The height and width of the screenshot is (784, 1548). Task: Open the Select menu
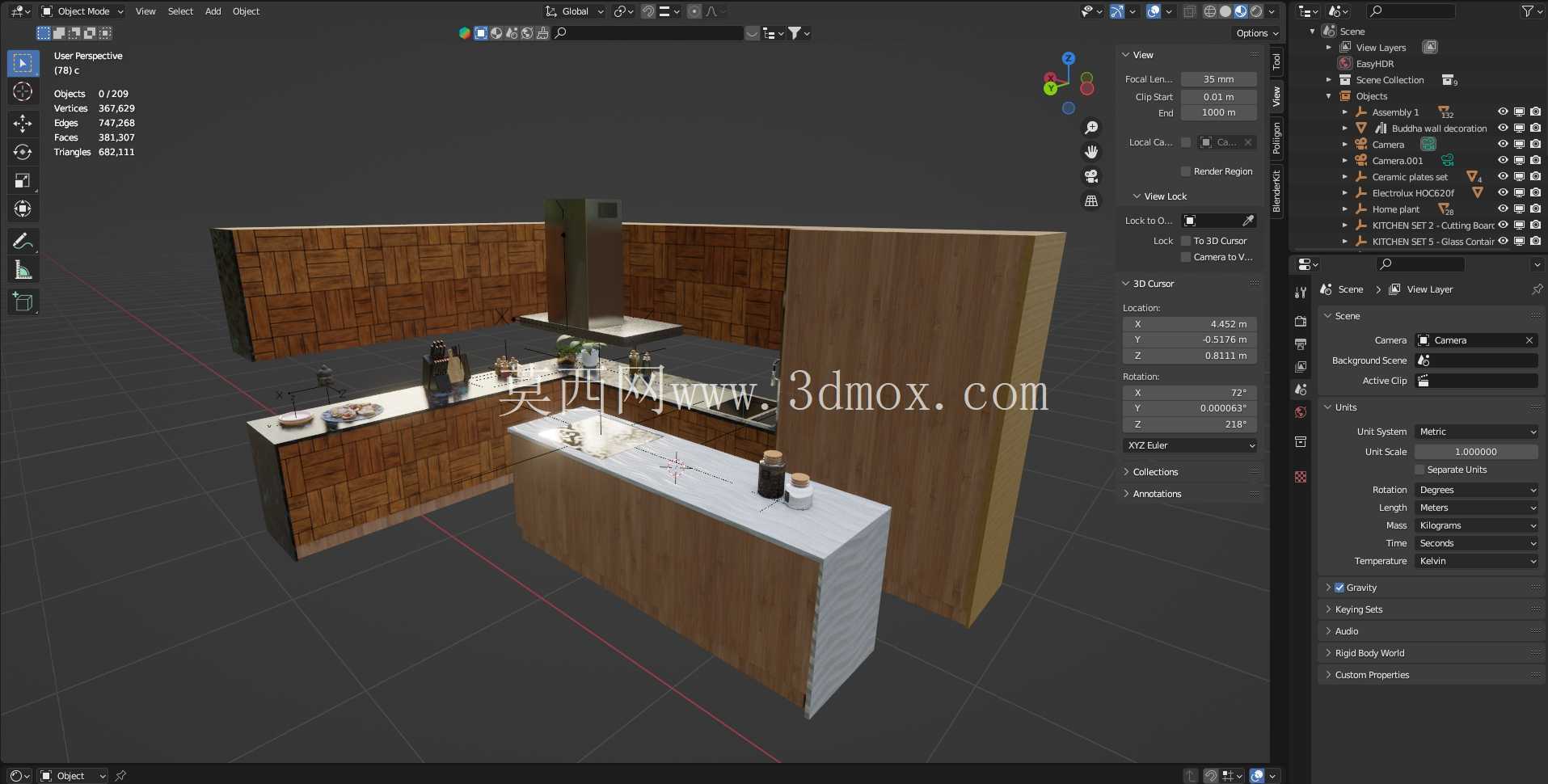pos(180,11)
